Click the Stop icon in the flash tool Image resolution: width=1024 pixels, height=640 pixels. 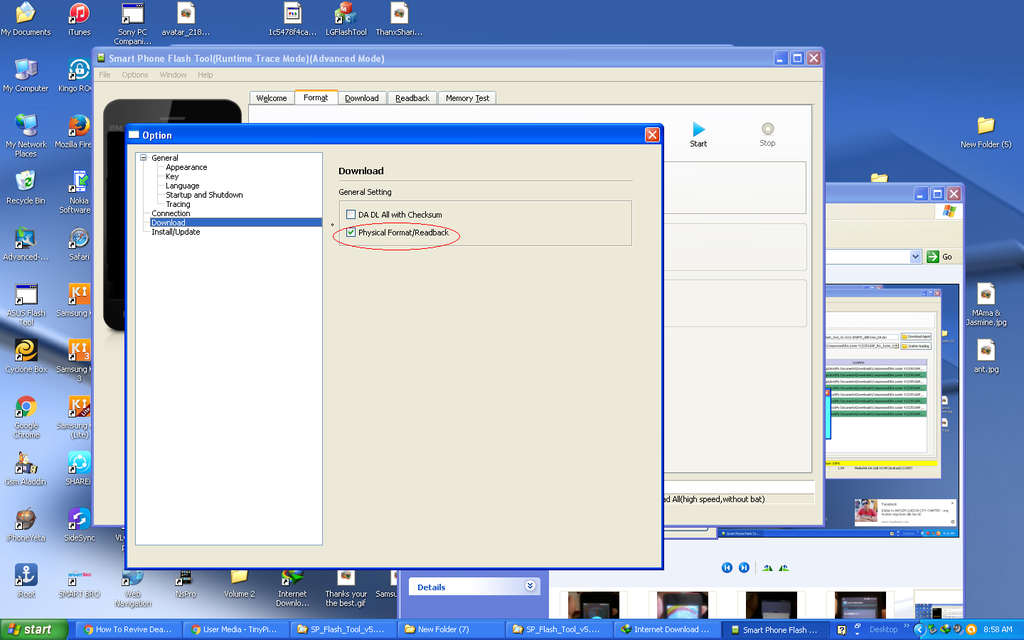click(767, 130)
